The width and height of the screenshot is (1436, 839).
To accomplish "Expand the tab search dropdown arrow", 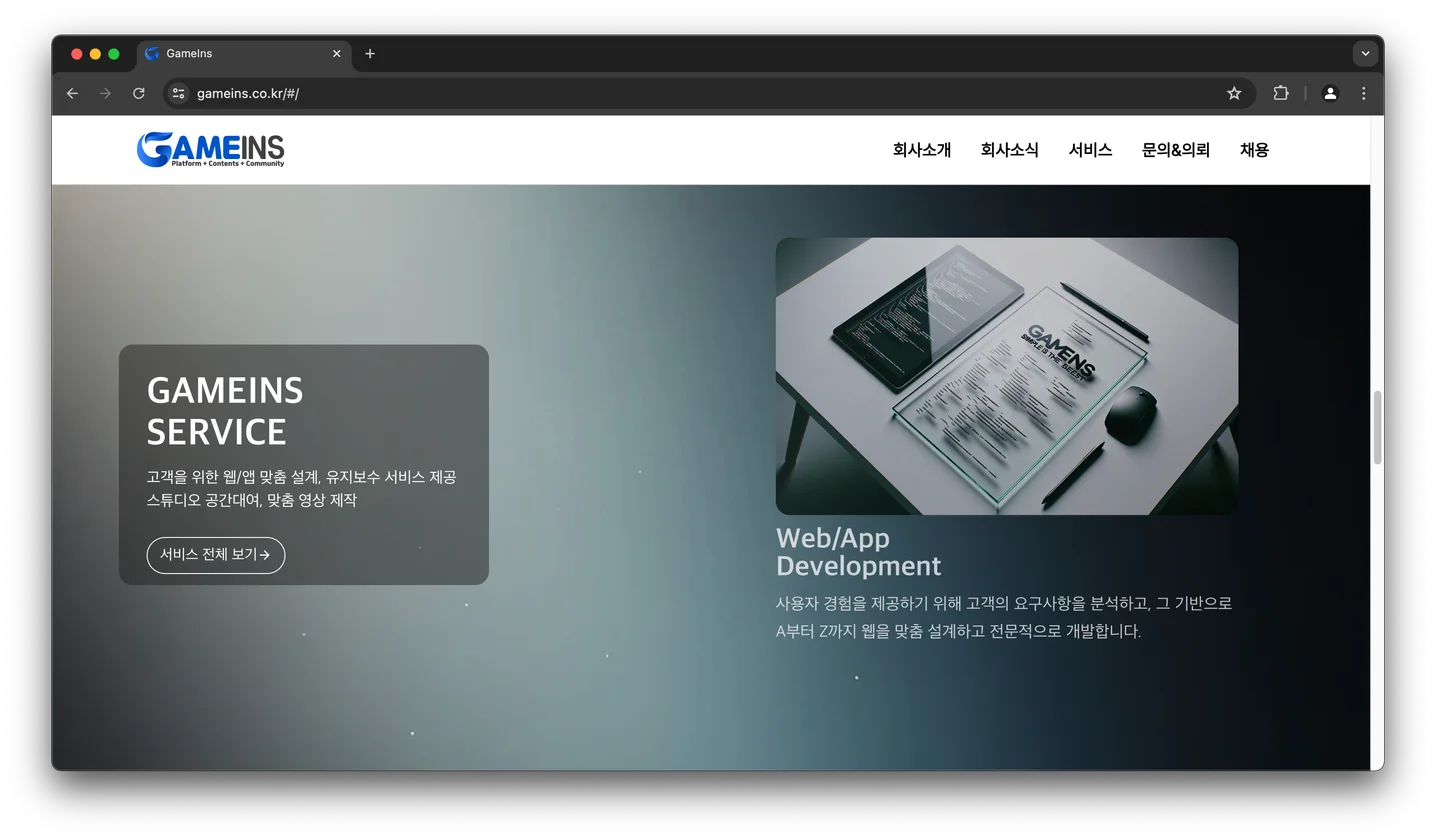I will [x=1365, y=54].
